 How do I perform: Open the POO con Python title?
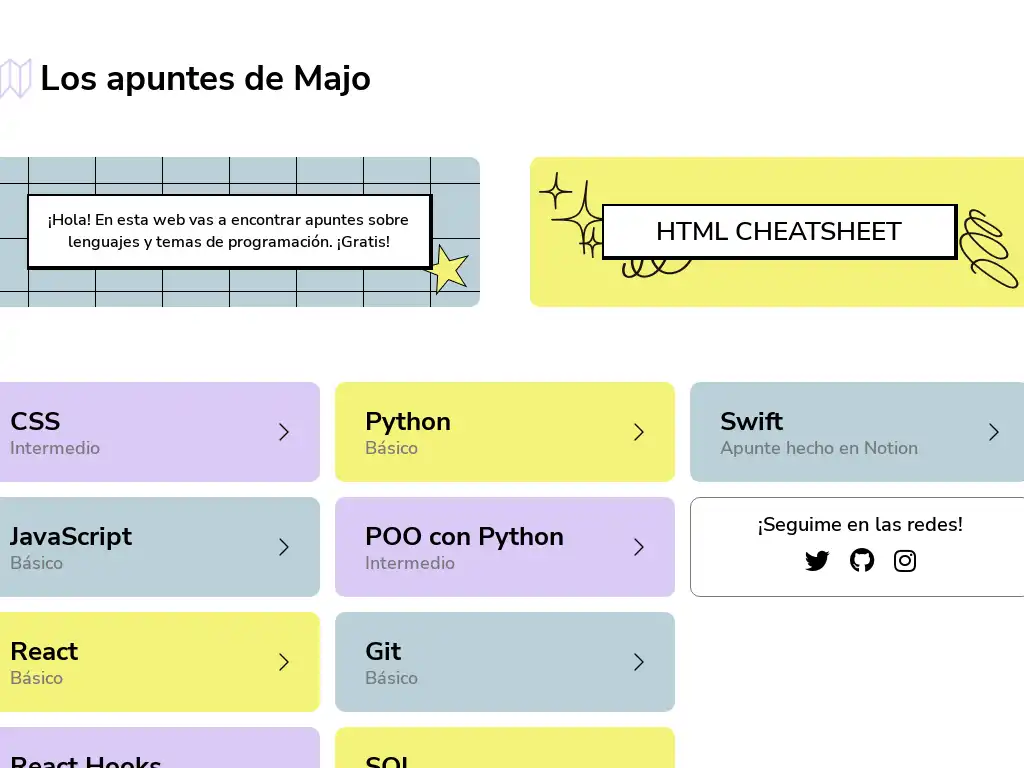[x=464, y=537]
